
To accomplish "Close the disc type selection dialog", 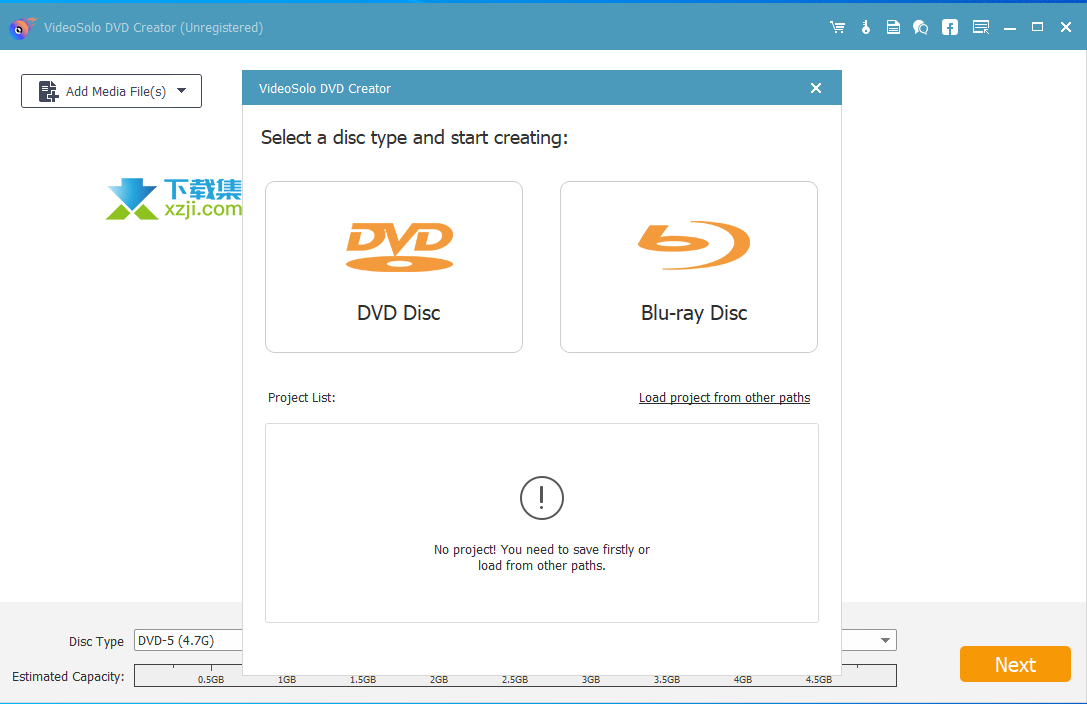I will (x=816, y=88).
